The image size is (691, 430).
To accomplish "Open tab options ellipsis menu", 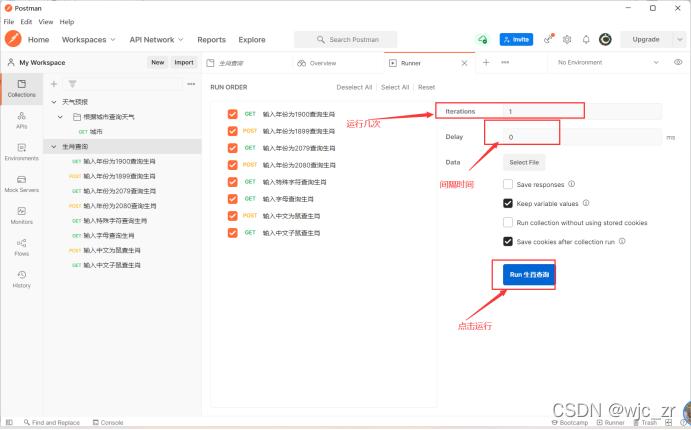I will click(505, 63).
